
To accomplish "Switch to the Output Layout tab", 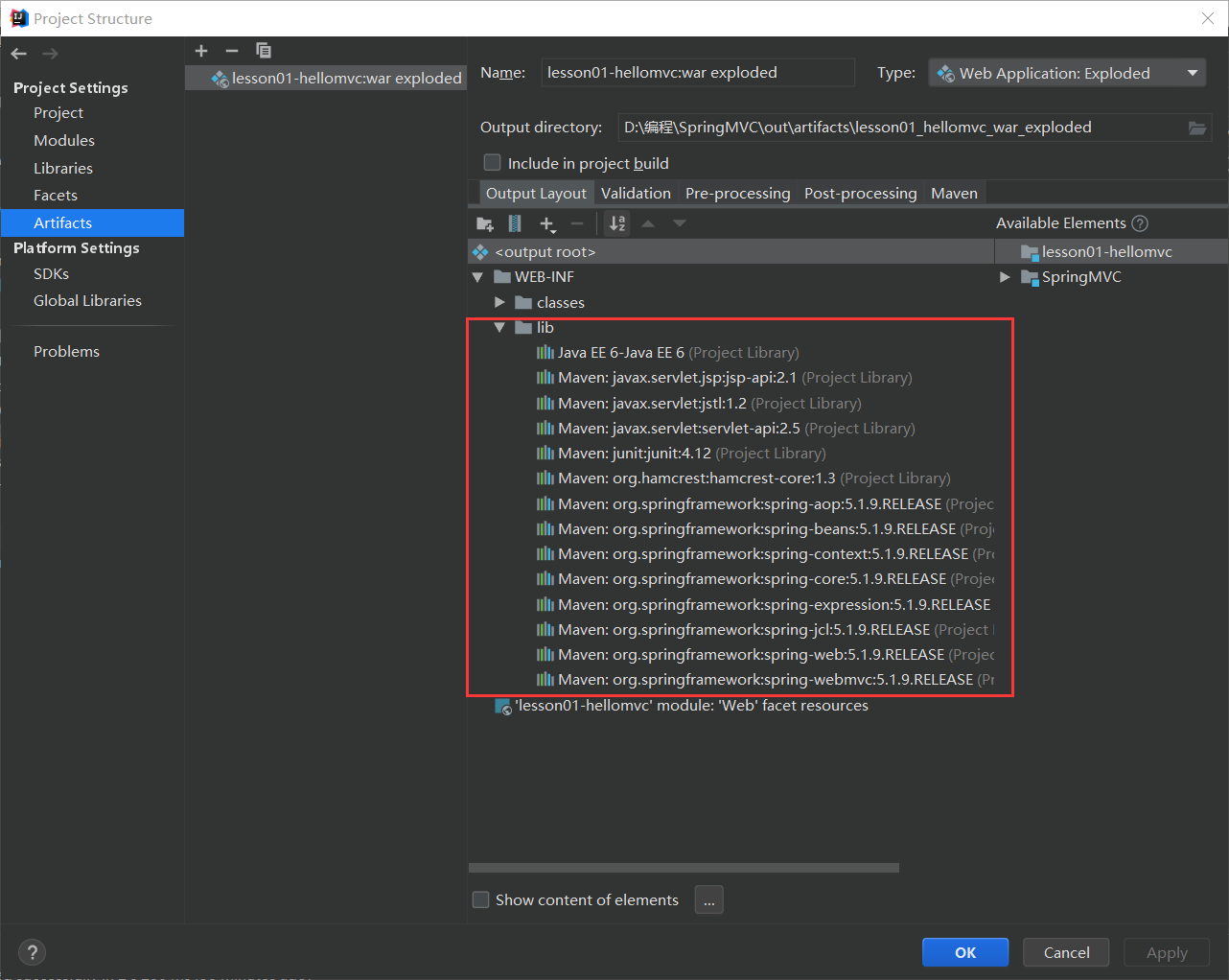I will (536, 193).
